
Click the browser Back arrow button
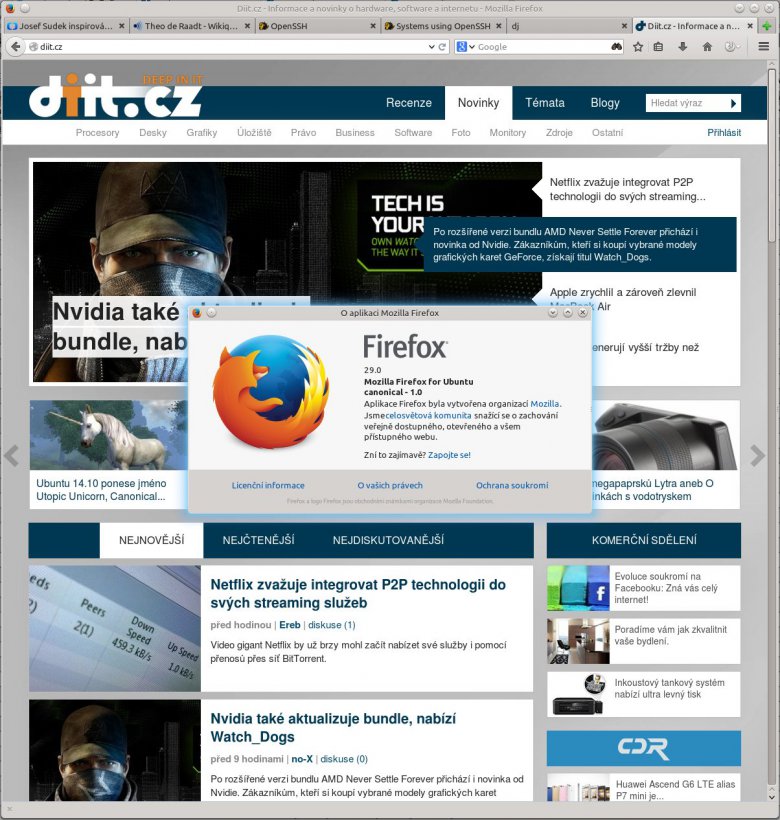coord(16,47)
